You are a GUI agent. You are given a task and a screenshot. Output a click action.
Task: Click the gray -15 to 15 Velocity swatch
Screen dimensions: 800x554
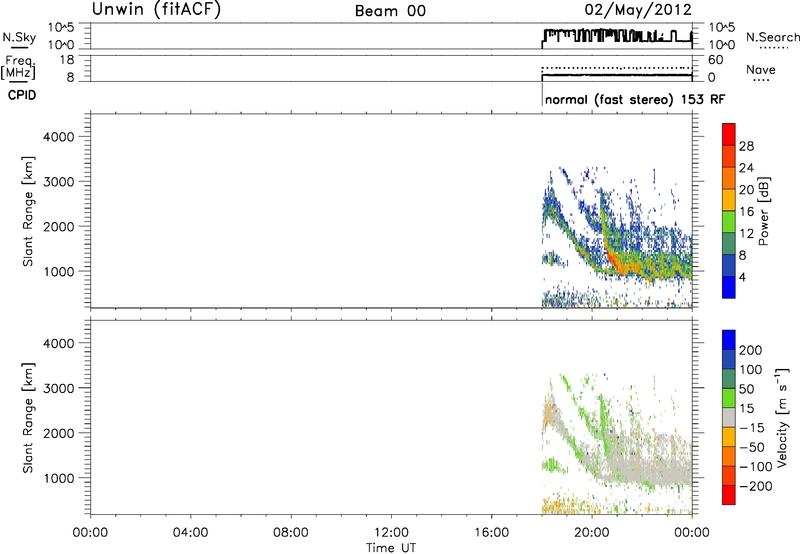pyautogui.click(x=729, y=417)
